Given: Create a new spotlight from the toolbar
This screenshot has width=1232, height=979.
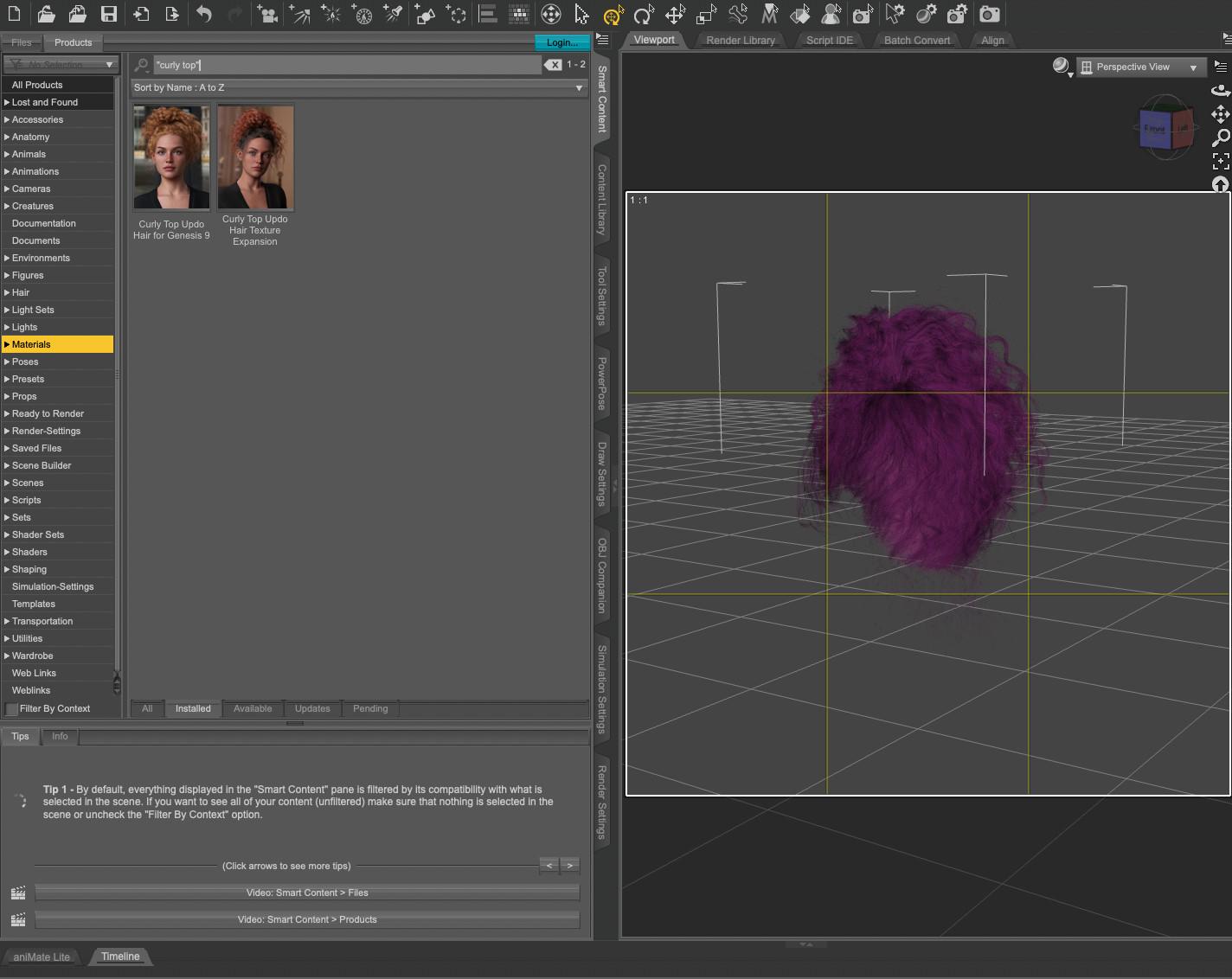Looking at the screenshot, I should (x=394, y=14).
